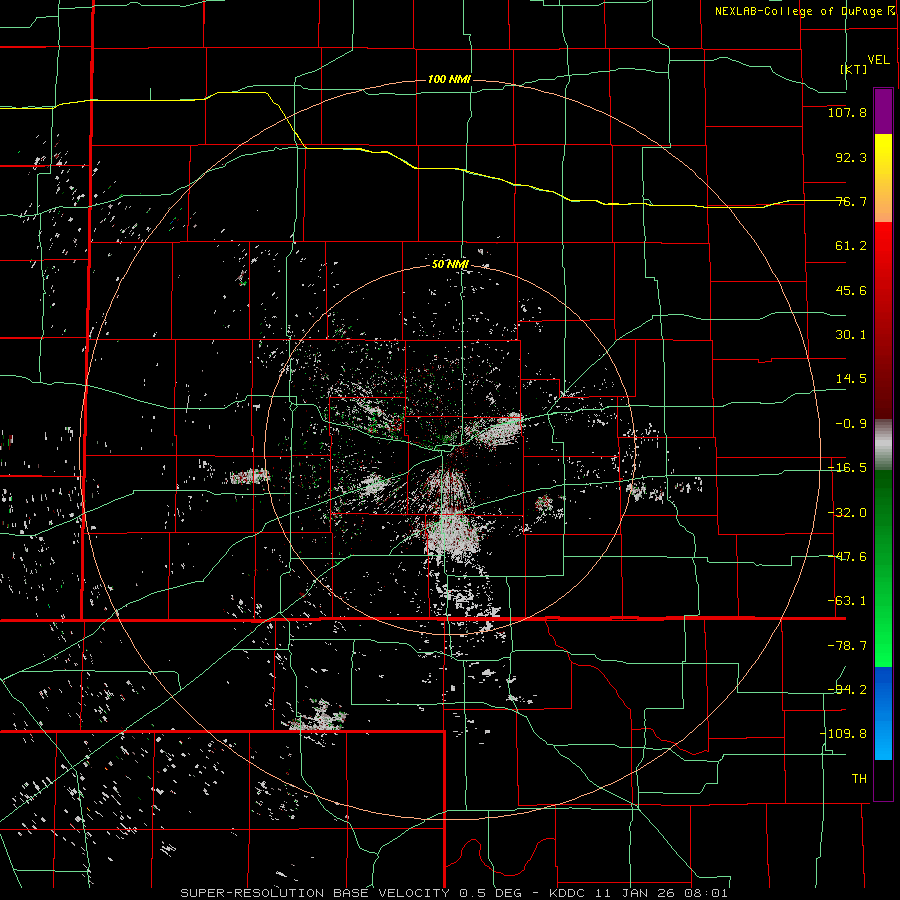Pick the gray zero-velocity segment of color bar
Viewport: 900px width, 900px height.
coord(883,444)
